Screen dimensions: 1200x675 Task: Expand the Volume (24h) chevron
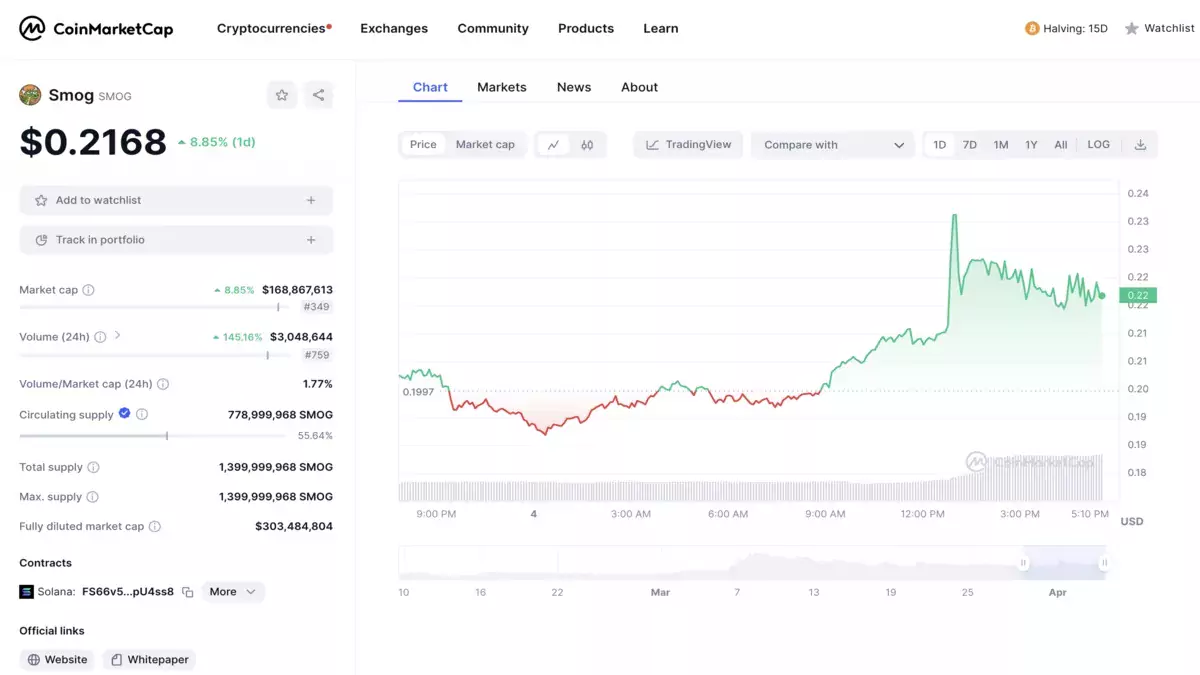[117, 336]
